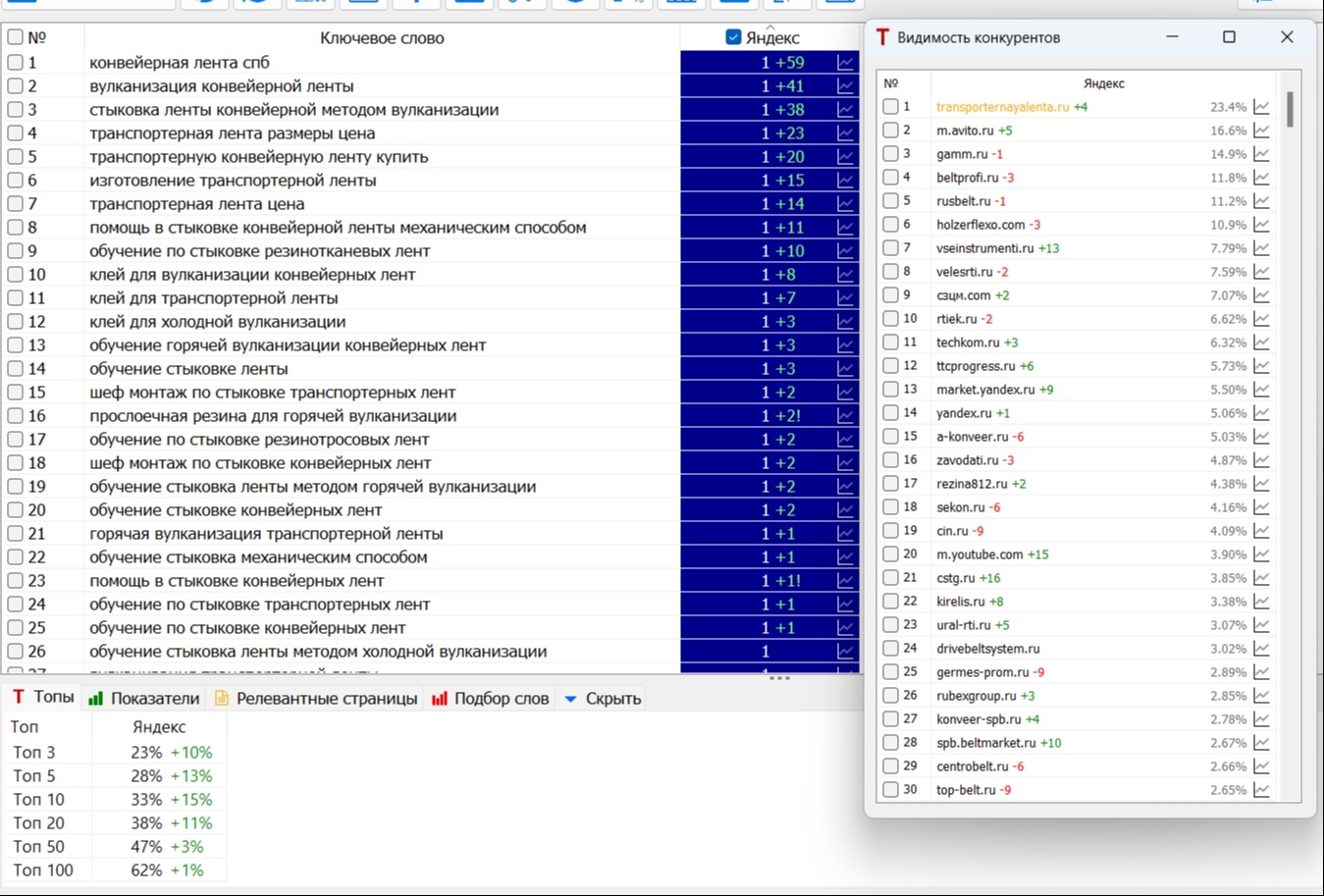The width and height of the screenshot is (1324, 896).
Task: Open chart icon for изготовление транспортерной ленты
Action: click(845, 181)
